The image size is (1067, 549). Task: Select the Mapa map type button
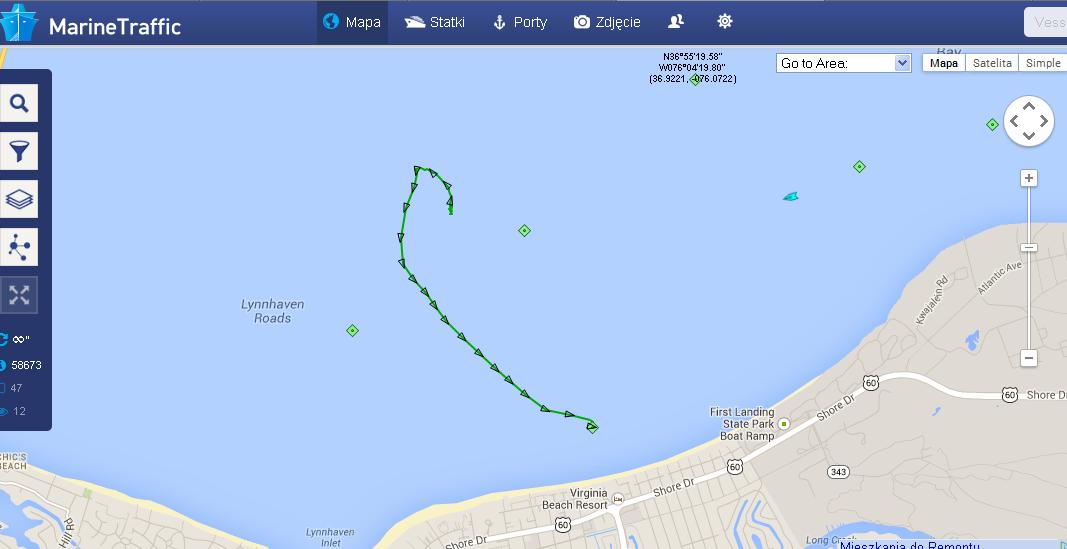click(x=944, y=63)
